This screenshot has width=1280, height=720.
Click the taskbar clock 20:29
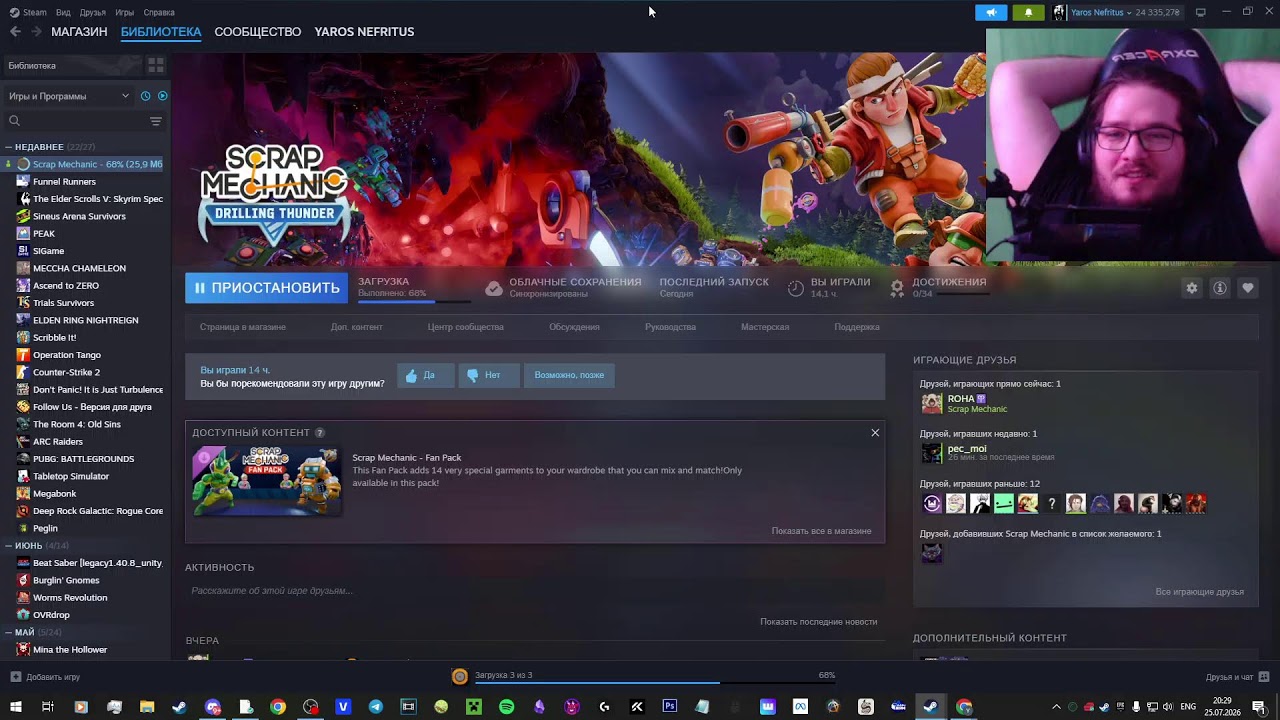pyautogui.click(x=1222, y=707)
